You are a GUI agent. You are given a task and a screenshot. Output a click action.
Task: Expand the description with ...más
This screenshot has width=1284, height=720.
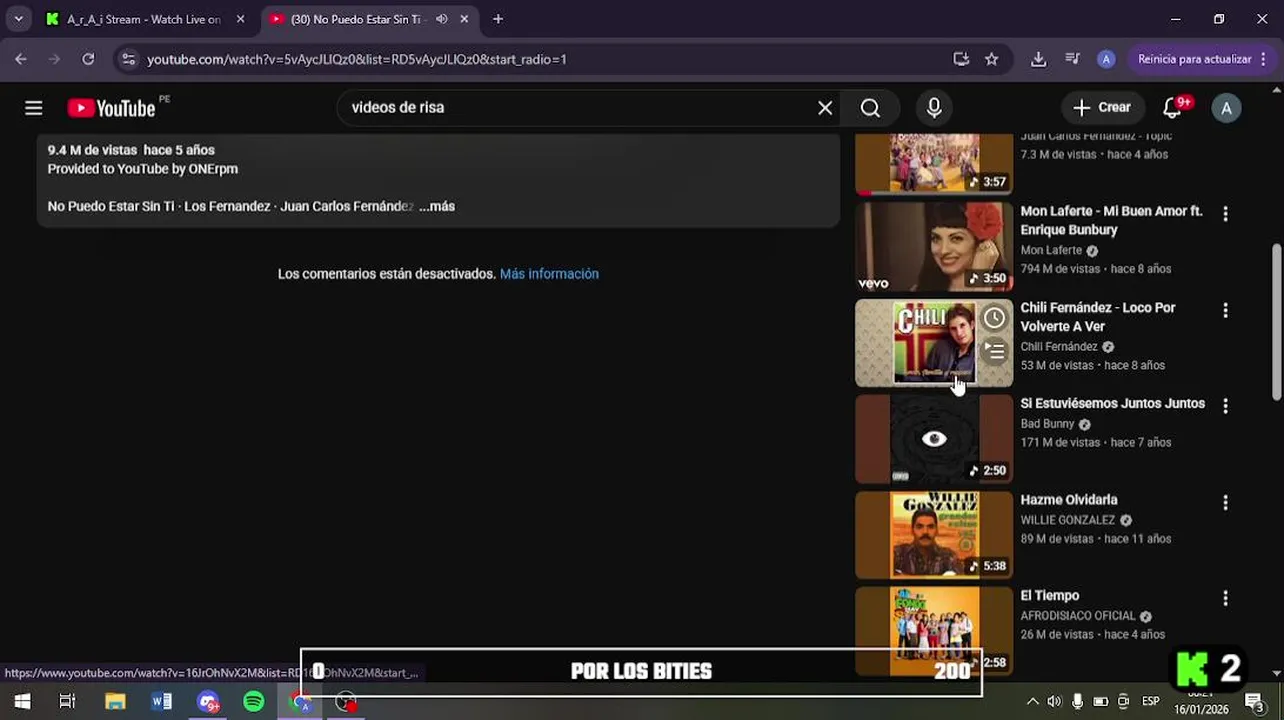[437, 206]
